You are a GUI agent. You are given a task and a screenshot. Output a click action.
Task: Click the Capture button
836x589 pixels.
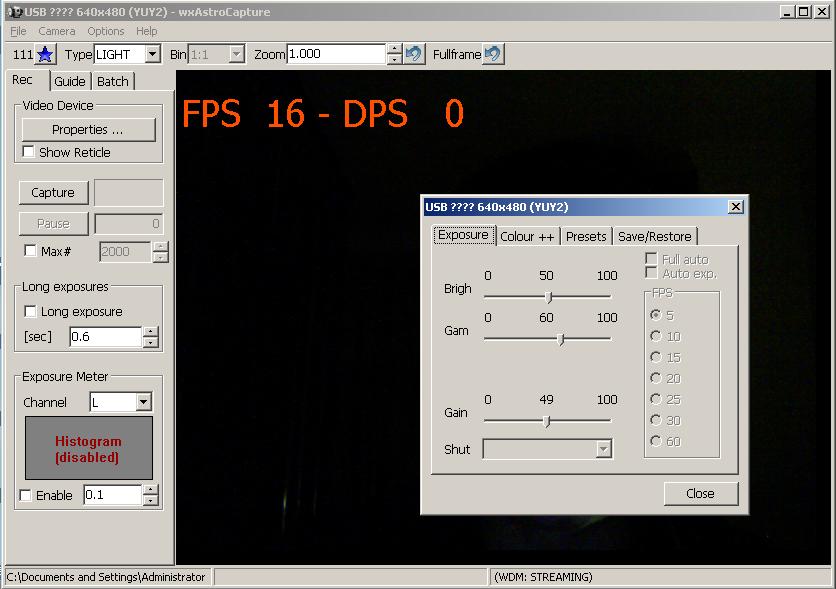point(53,192)
